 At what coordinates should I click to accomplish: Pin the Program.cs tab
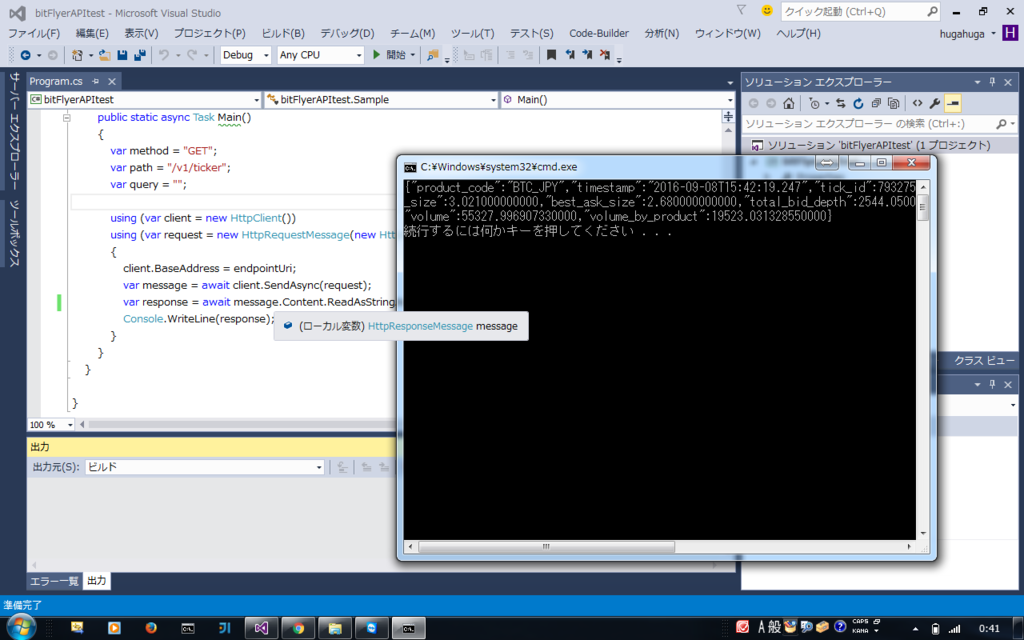(95, 82)
